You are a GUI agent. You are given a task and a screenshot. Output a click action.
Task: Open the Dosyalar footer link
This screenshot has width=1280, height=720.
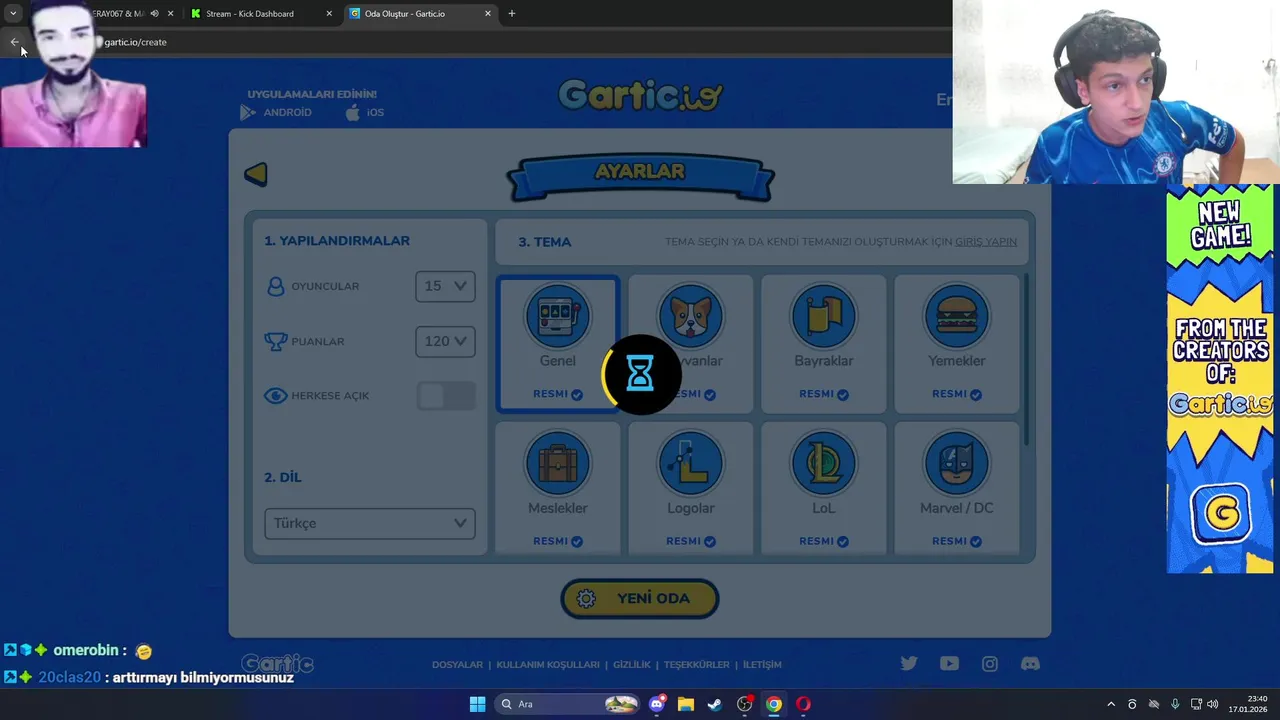(457, 664)
